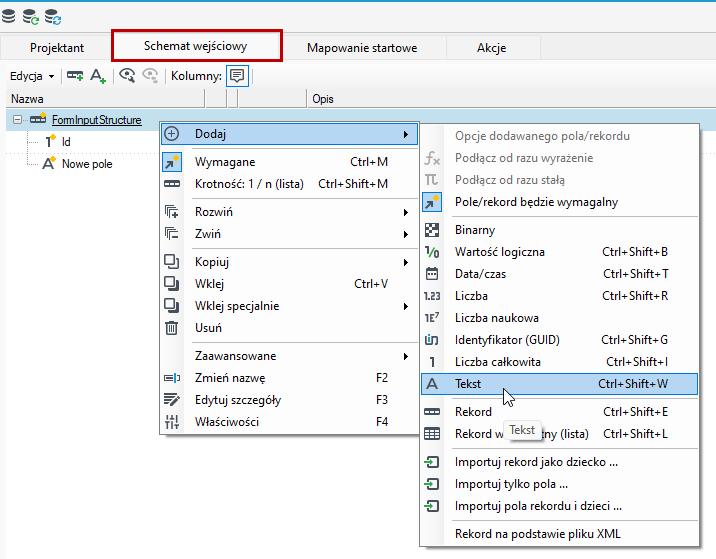Add a Wartość logiczna field
The image size is (716, 559).
point(560,252)
